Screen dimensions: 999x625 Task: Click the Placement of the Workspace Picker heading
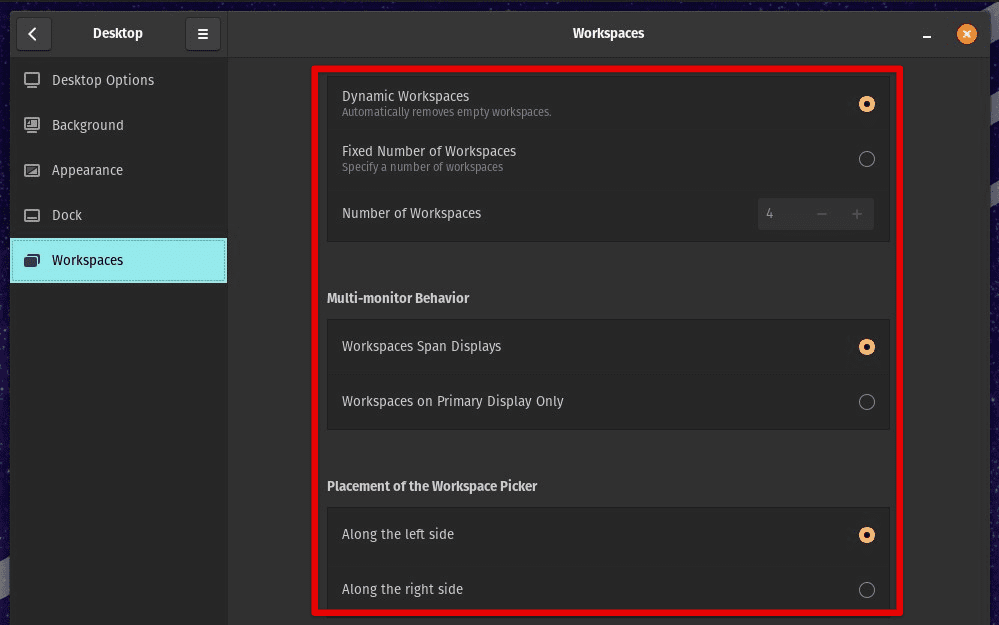pos(432,486)
